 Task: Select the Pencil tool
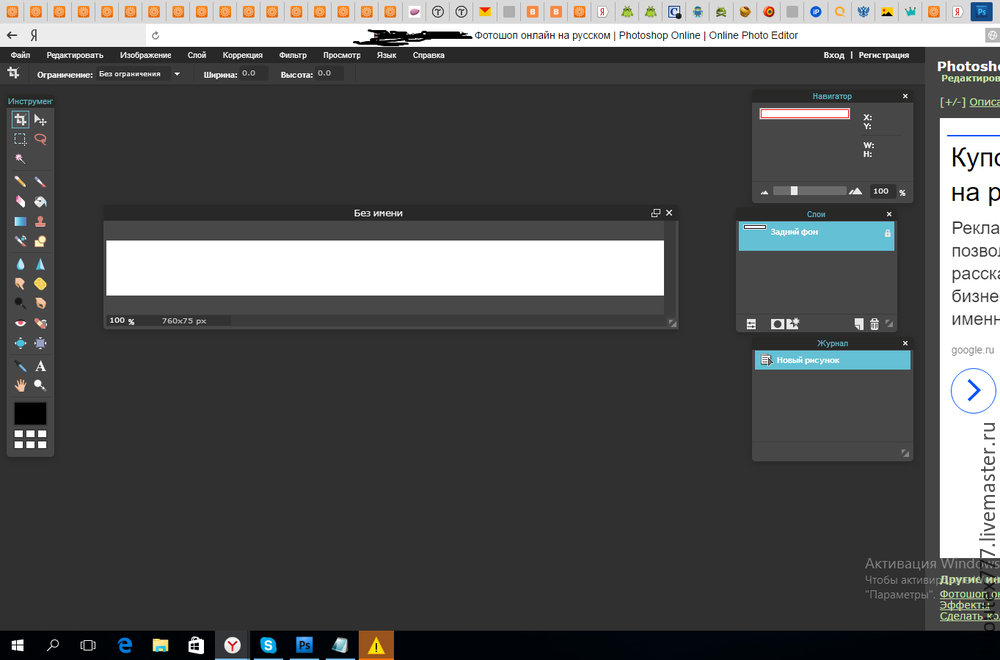20,182
